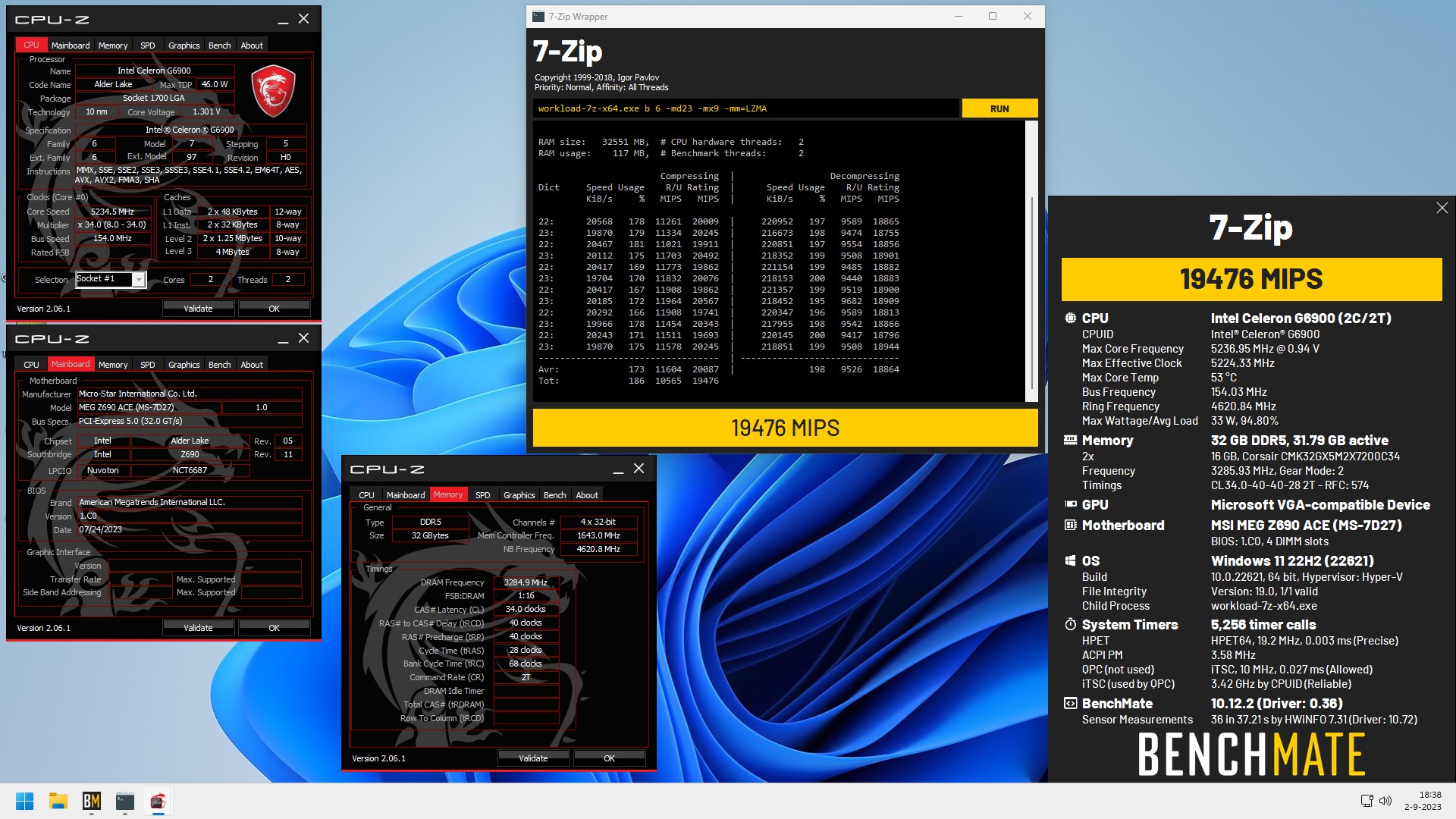The image size is (1456, 819).
Task: Click the MEG Z690 ACE model field
Action: click(x=149, y=407)
